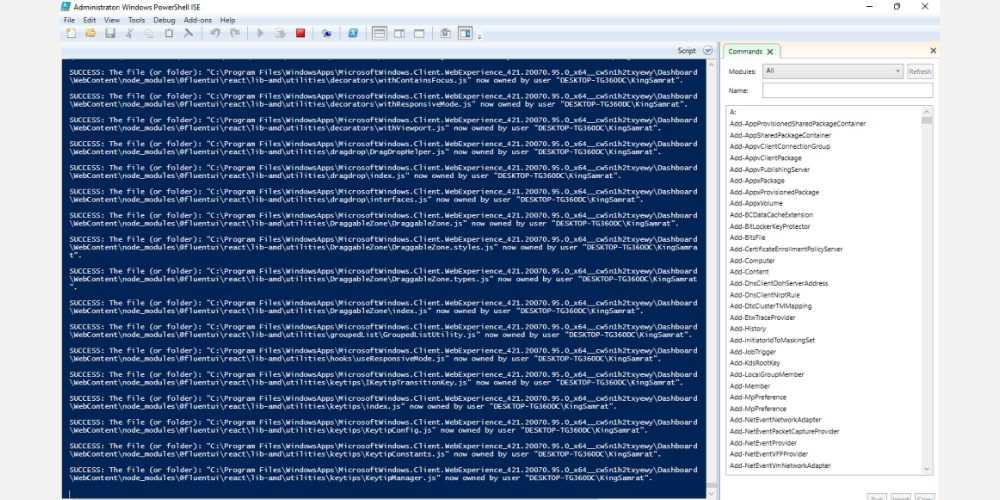Click the Name search input field

(x=847, y=90)
